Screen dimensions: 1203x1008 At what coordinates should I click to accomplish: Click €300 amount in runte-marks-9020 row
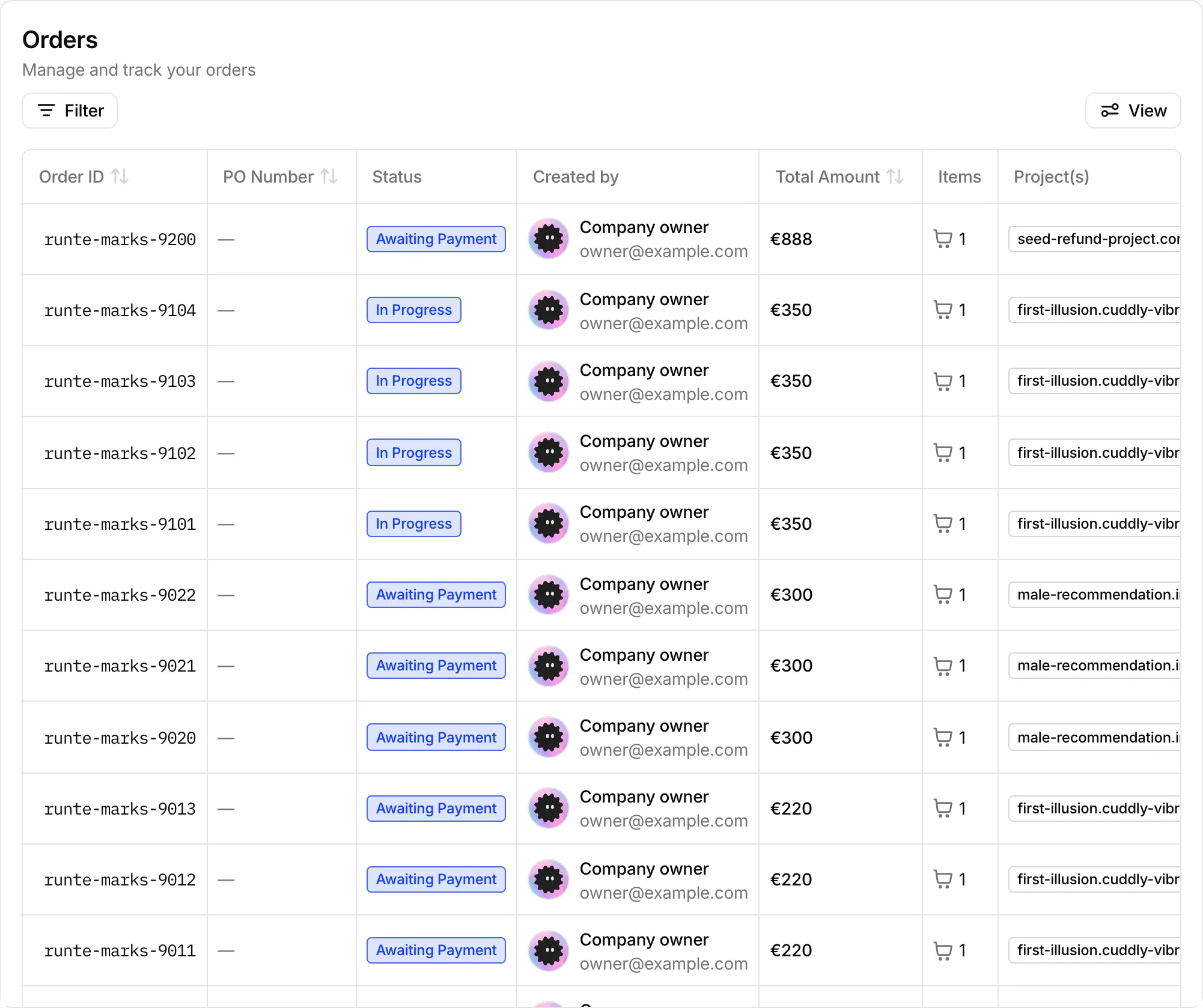tap(791, 738)
